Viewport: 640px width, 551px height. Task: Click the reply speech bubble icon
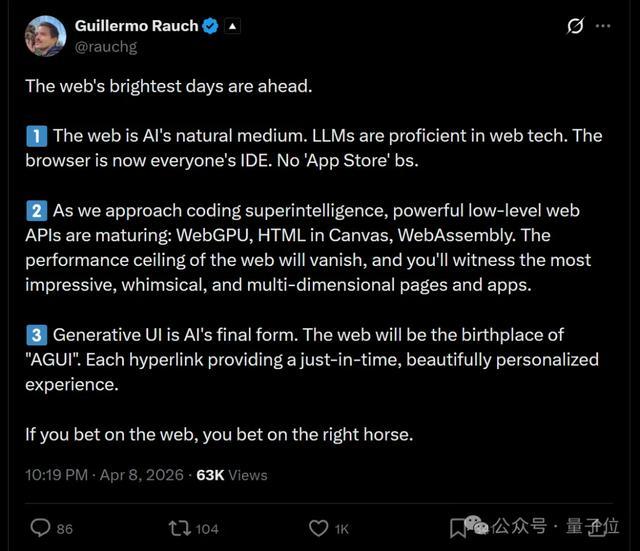40,527
